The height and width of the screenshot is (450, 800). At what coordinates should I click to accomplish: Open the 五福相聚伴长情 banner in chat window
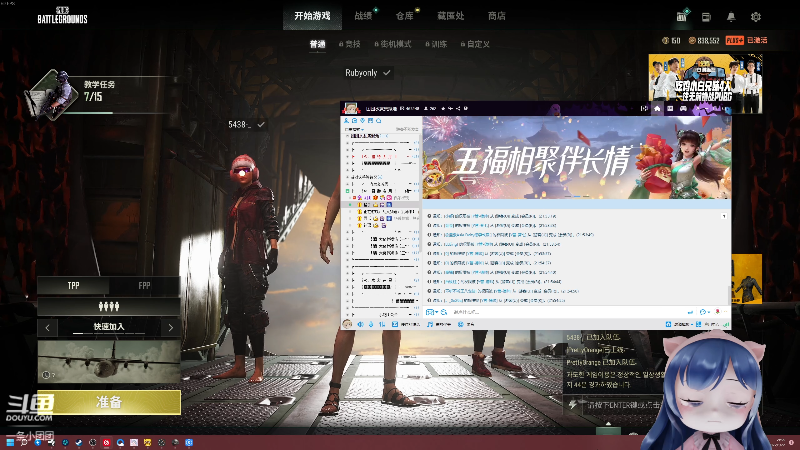[577, 158]
